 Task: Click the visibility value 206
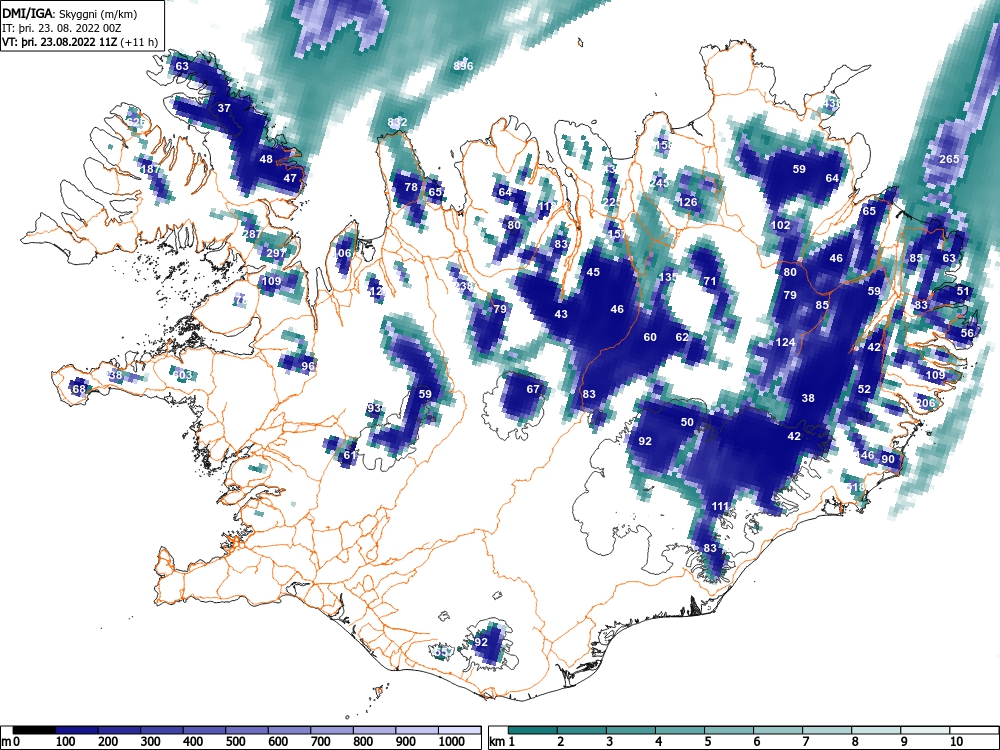[x=925, y=402]
